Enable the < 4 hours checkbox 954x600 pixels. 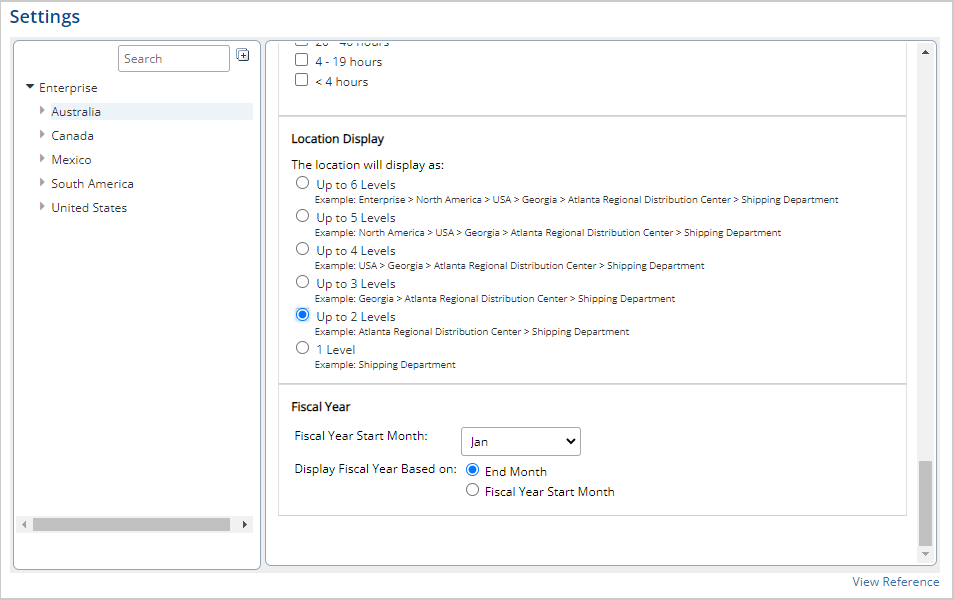click(x=302, y=81)
